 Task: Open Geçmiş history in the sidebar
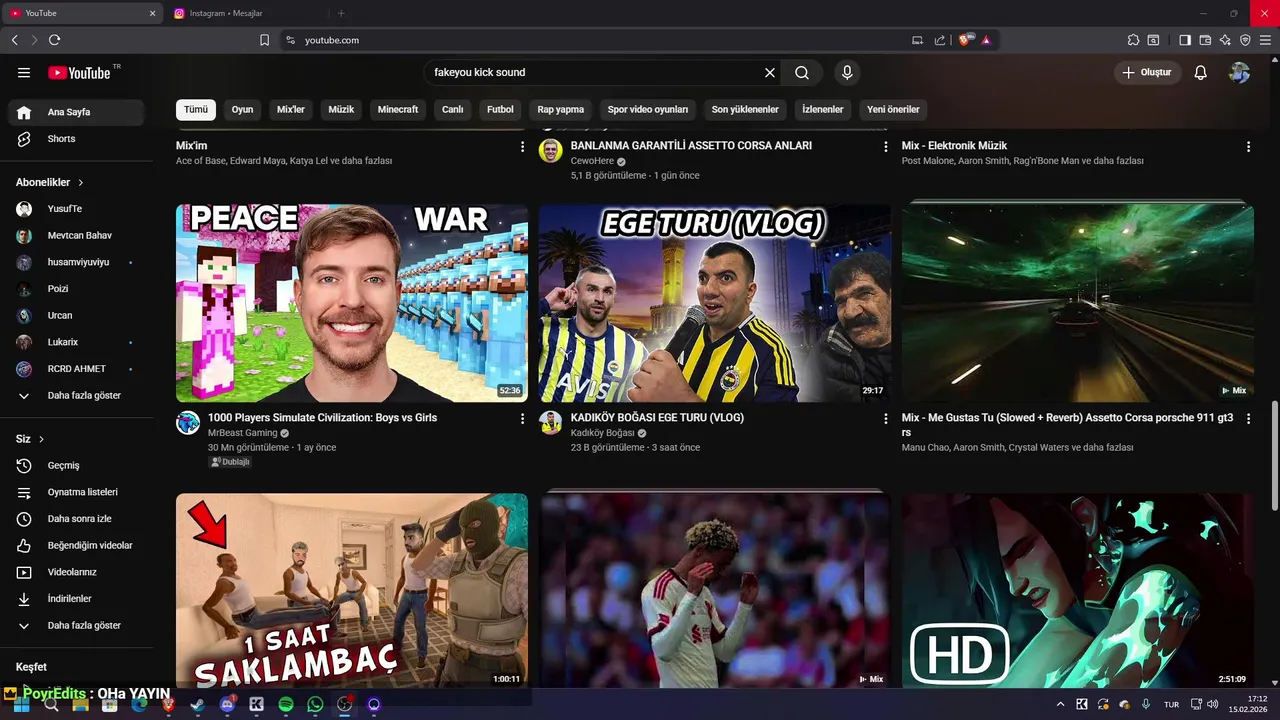[x=77, y=466]
